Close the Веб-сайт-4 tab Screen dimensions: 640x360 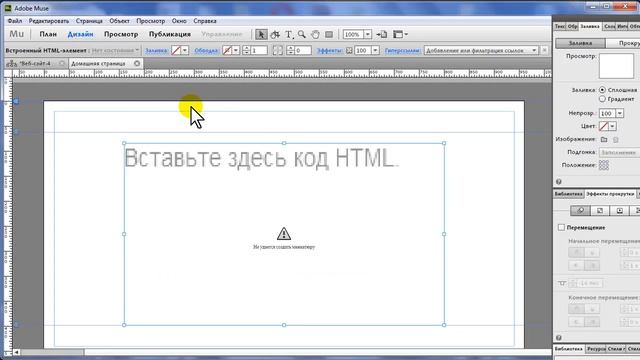(x=62, y=63)
